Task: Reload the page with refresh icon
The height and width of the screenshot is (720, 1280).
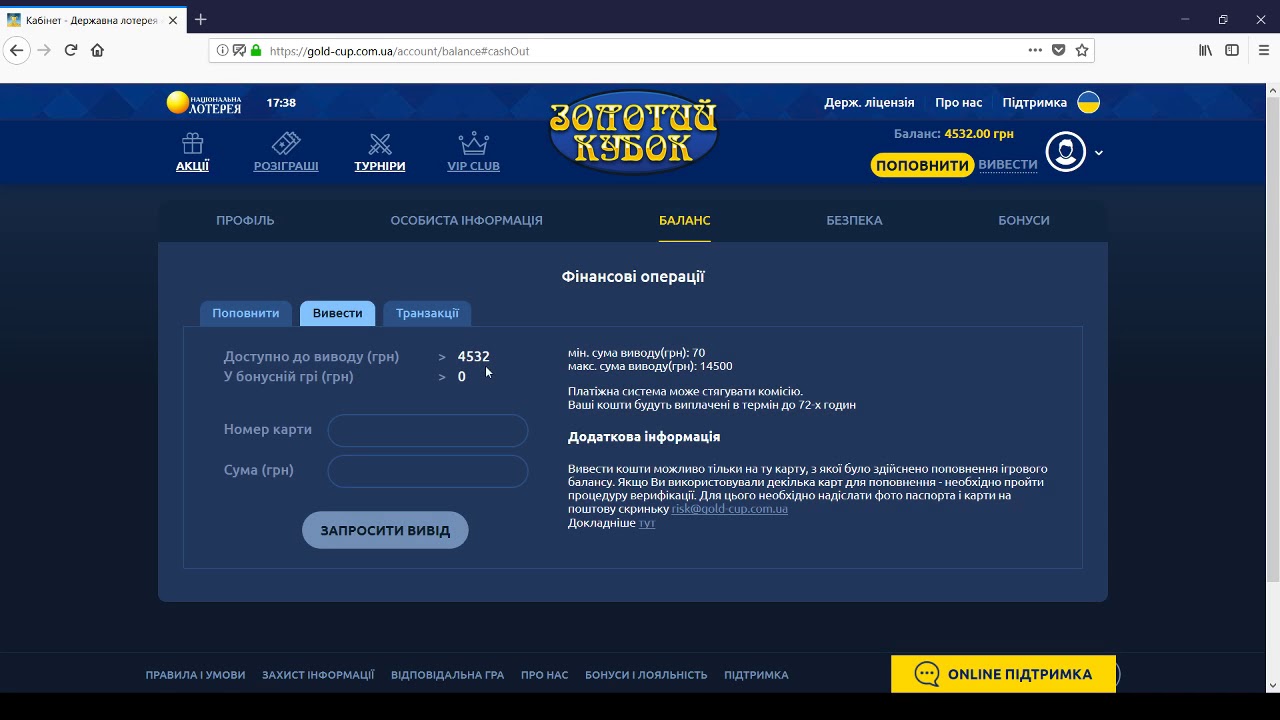Action: tap(71, 50)
